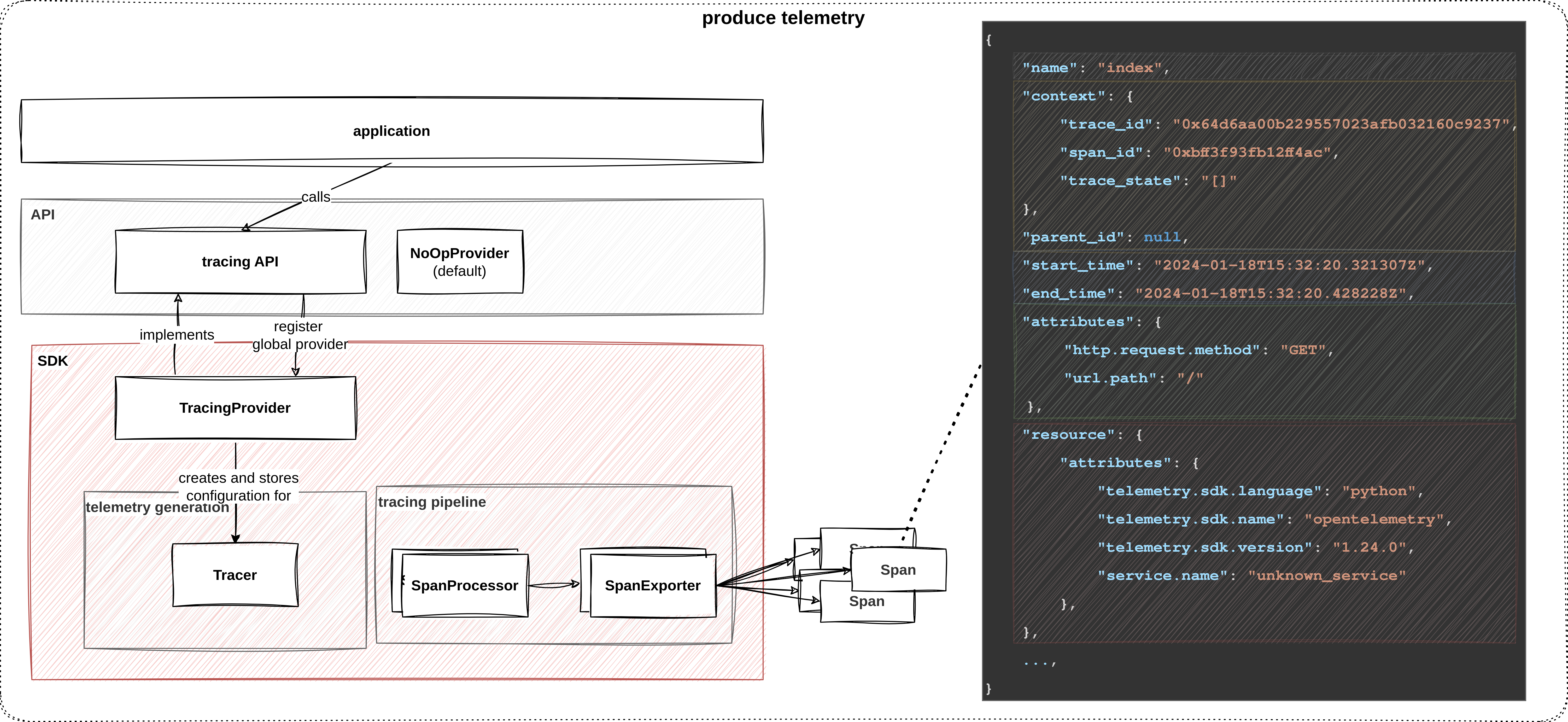Click the application box
This screenshot has height=722, width=1568.
click(x=391, y=131)
